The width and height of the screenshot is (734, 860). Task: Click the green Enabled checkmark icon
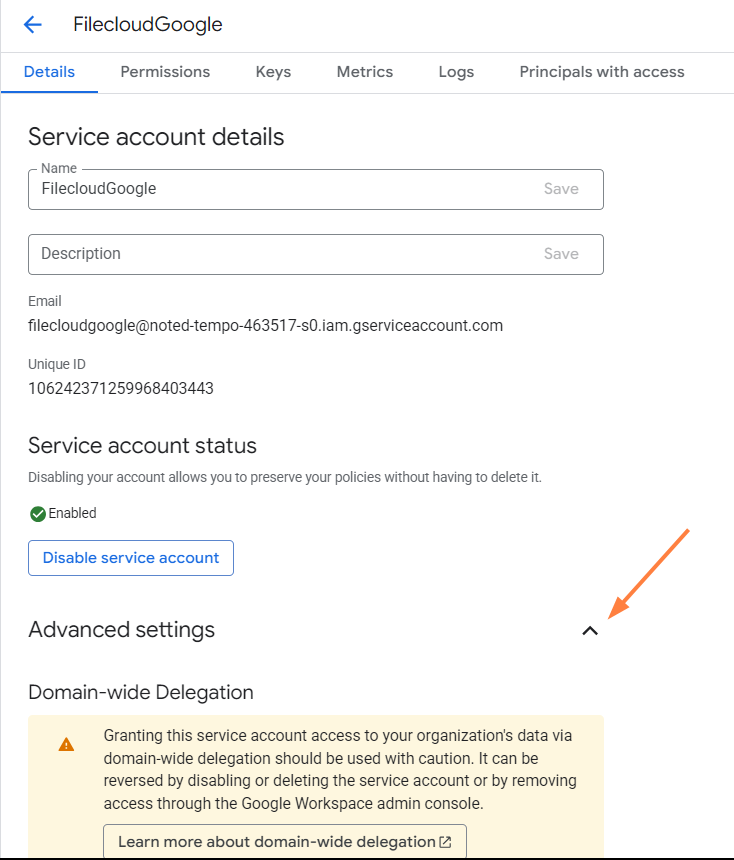click(38, 514)
